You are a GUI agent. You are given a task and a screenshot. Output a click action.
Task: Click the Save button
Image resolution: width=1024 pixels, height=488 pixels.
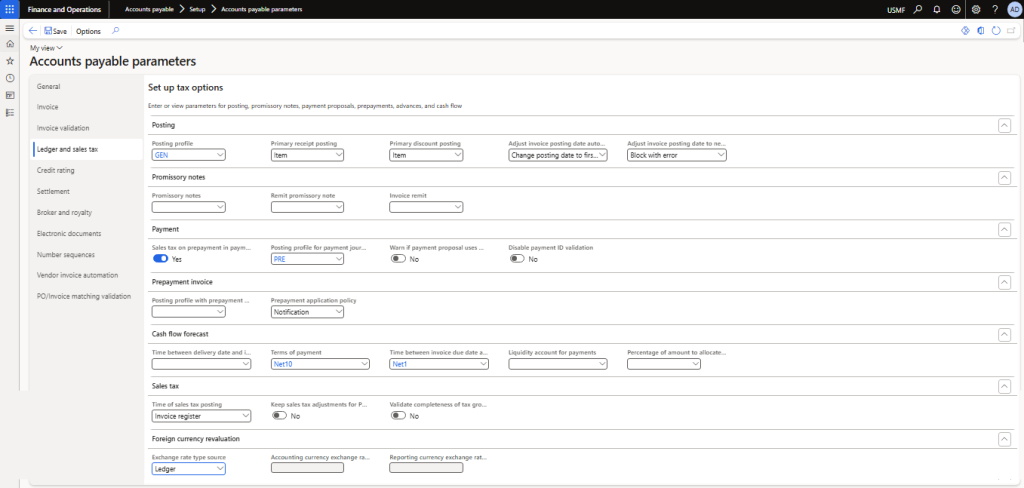(x=56, y=31)
